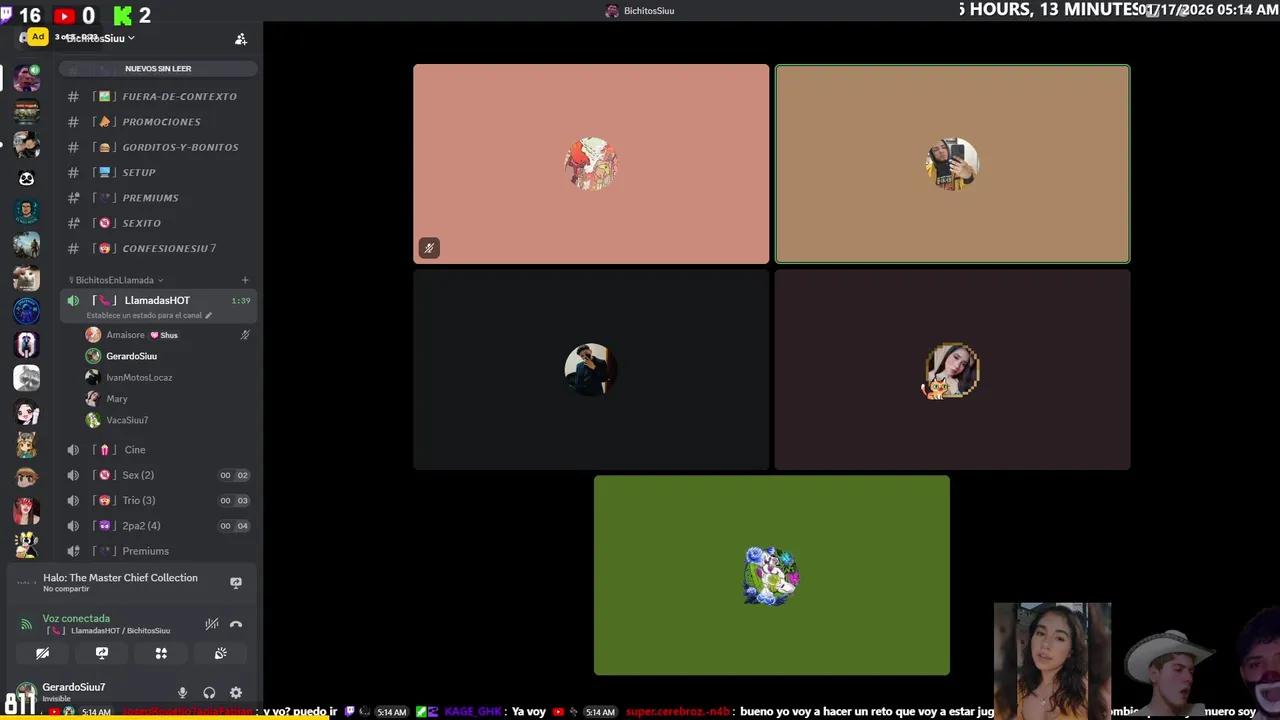Click the Kick logo in the counter overlay
Screen dimensions: 1280x720
tap(122, 15)
